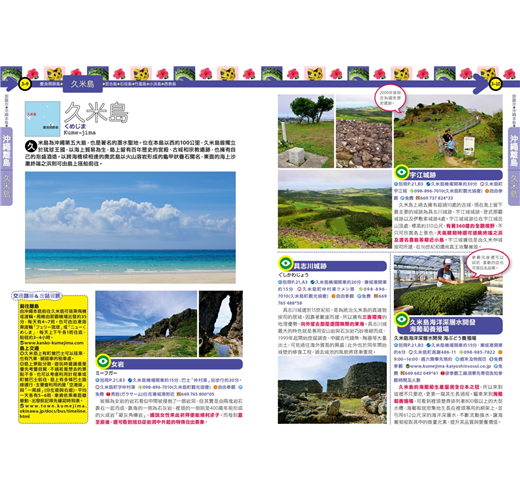Viewport: 520px width, 500px height.
Task: Select 宮古島 in the top island bar
Action: pos(111,84)
